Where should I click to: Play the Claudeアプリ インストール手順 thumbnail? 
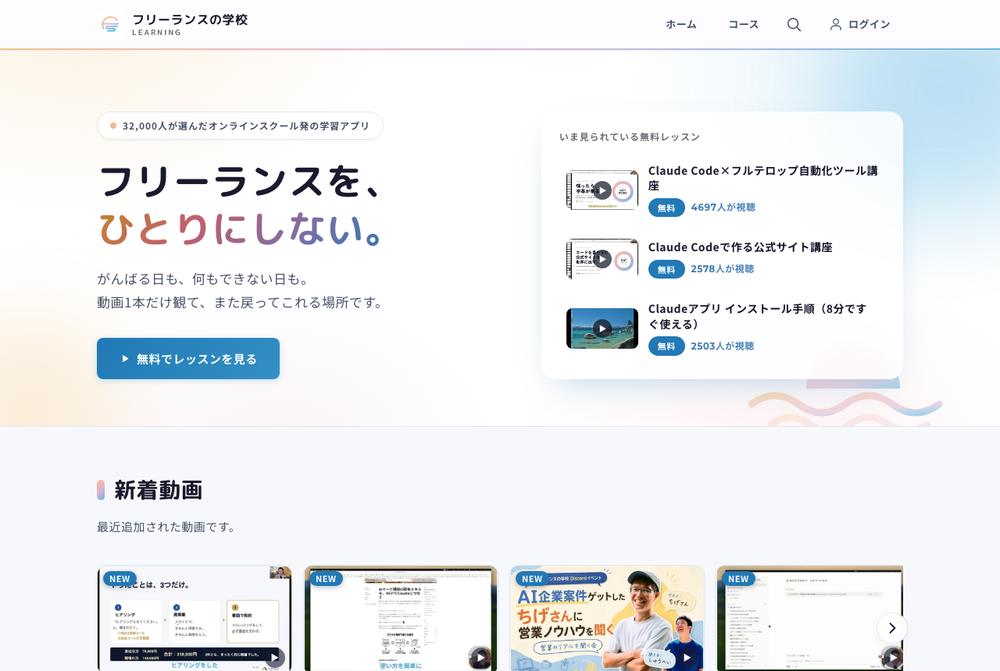coord(602,328)
